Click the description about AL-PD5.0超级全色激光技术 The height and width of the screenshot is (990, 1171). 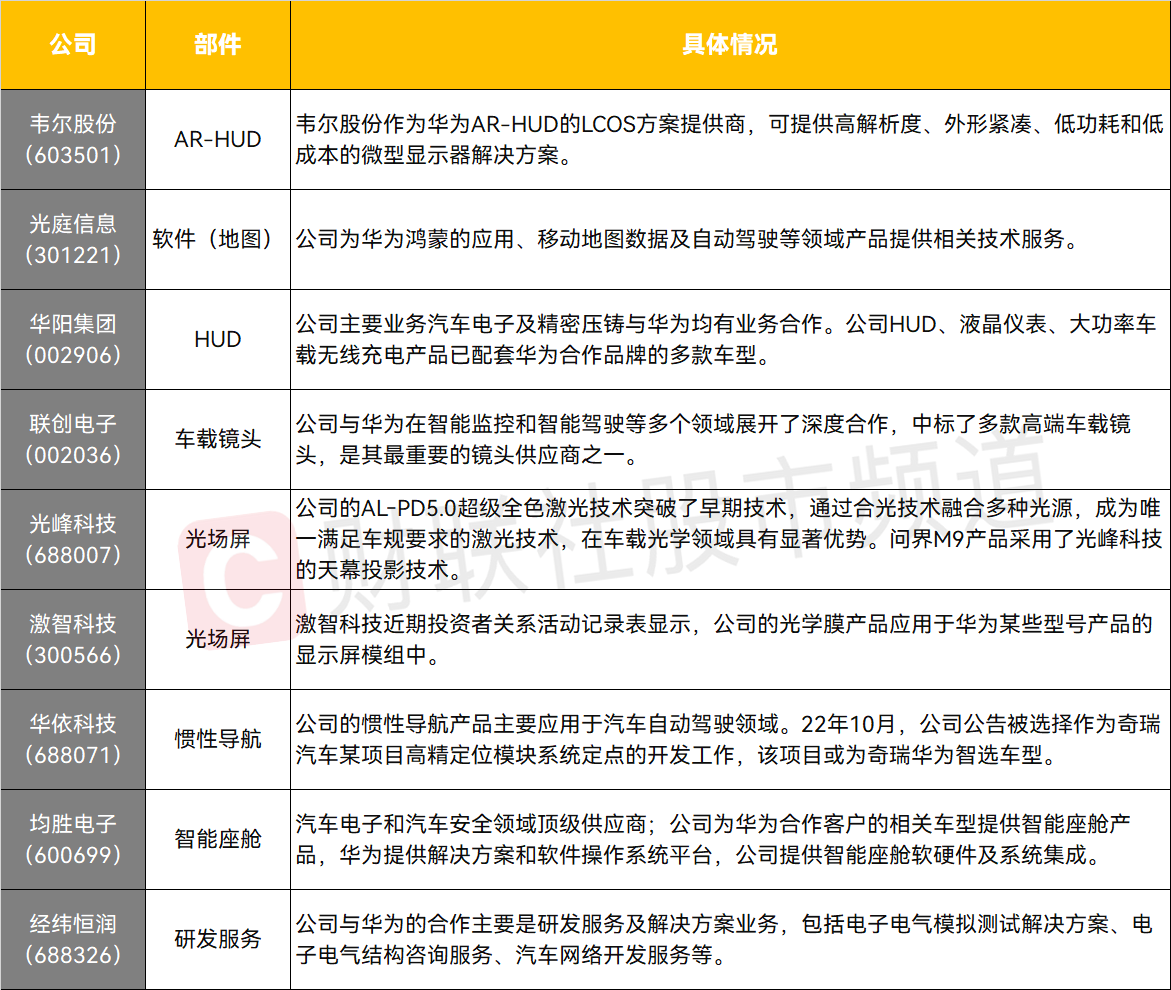[x=730, y=540]
